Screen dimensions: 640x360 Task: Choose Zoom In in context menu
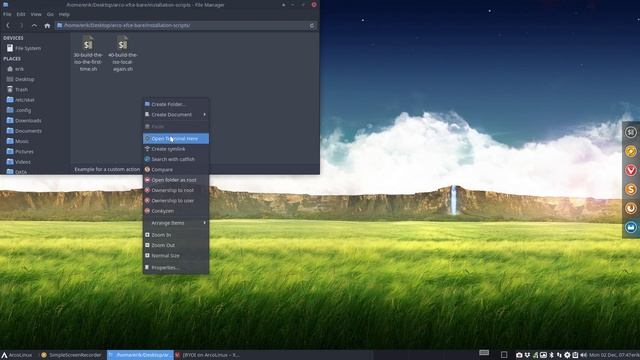[x=176, y=235]
